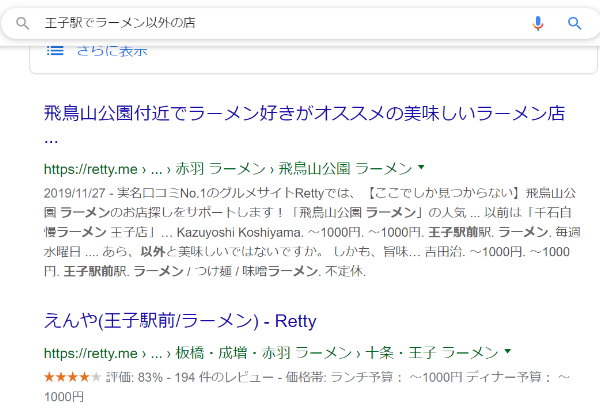Viewport: 600px width, 409px height.
Task: Click the ellipsis under the first result title
Action: pyautogui.click(x=50, y=141)
